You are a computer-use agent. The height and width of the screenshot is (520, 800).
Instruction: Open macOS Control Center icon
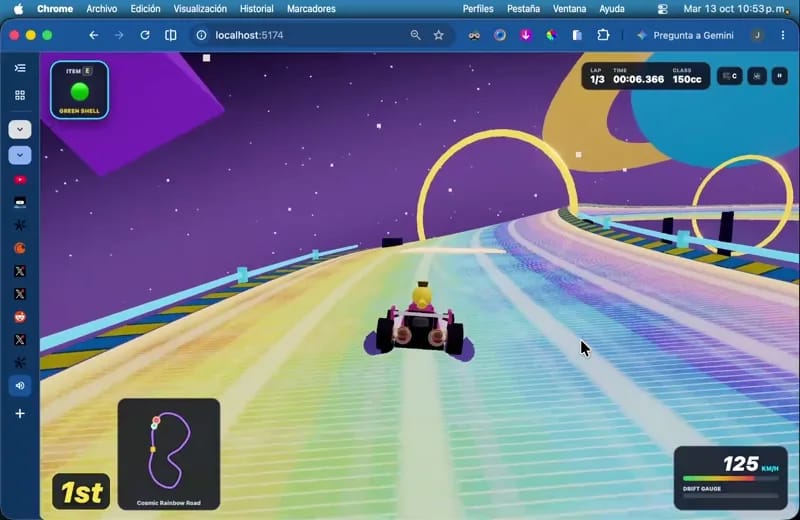point(662,9)
